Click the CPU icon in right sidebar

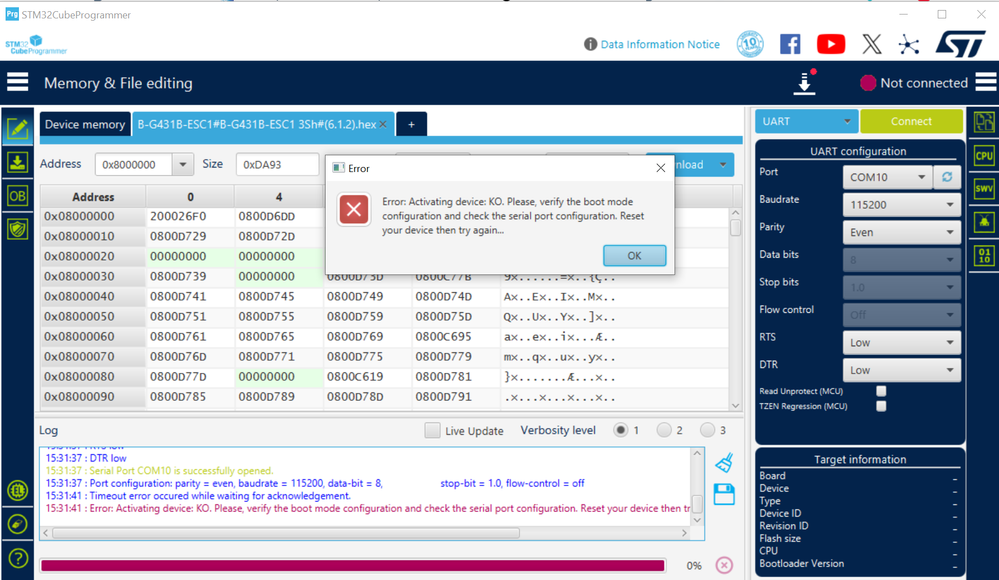[984, 156]
